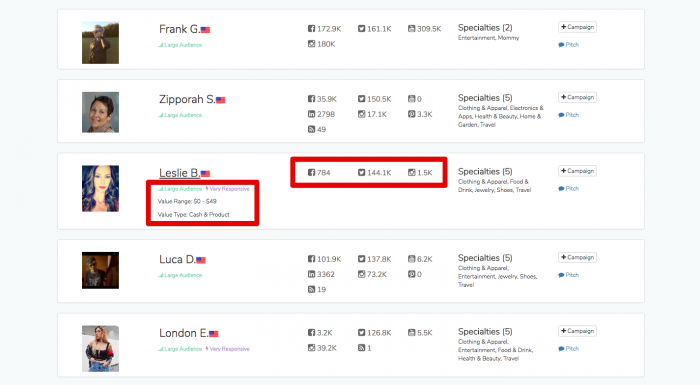Click Luca D.'s Specialties (5) heading

pos(485,258)
